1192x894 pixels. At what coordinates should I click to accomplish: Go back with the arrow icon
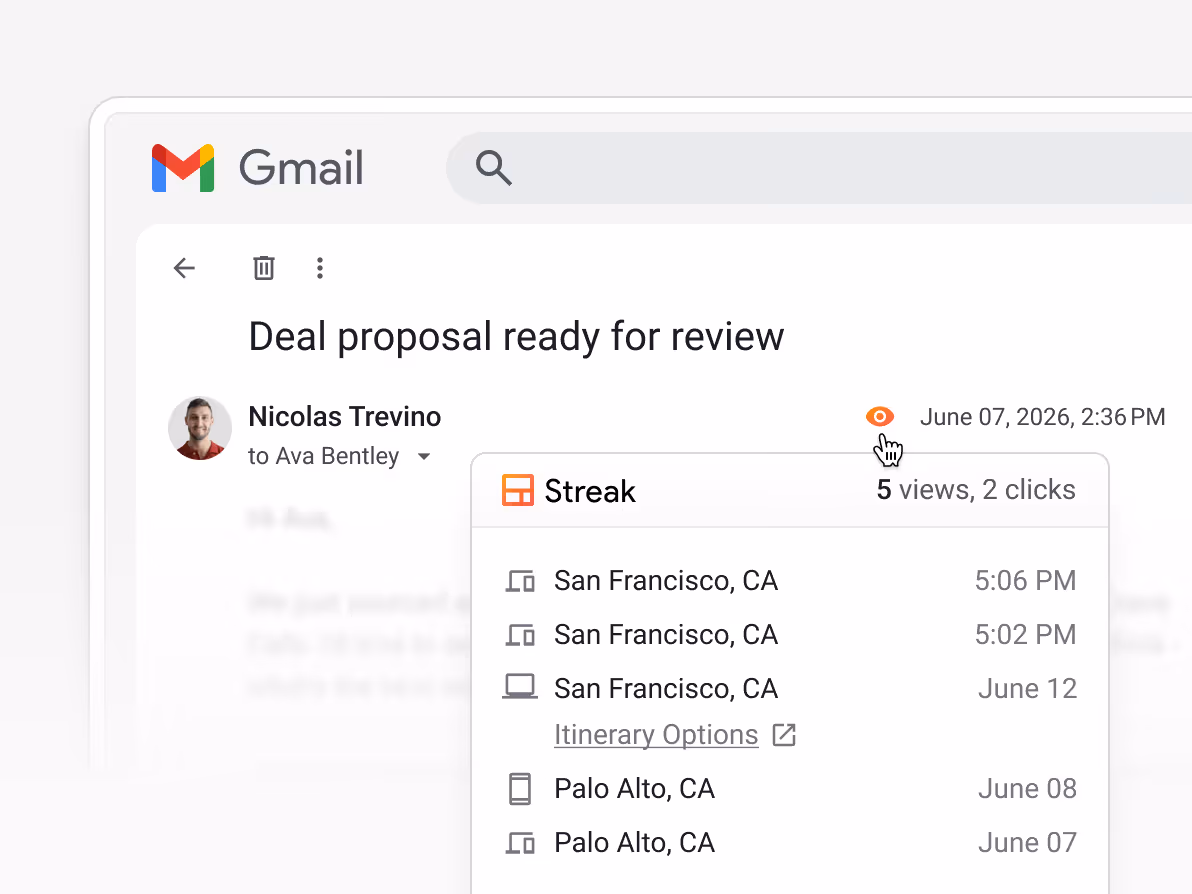click(x=185, y=268)
